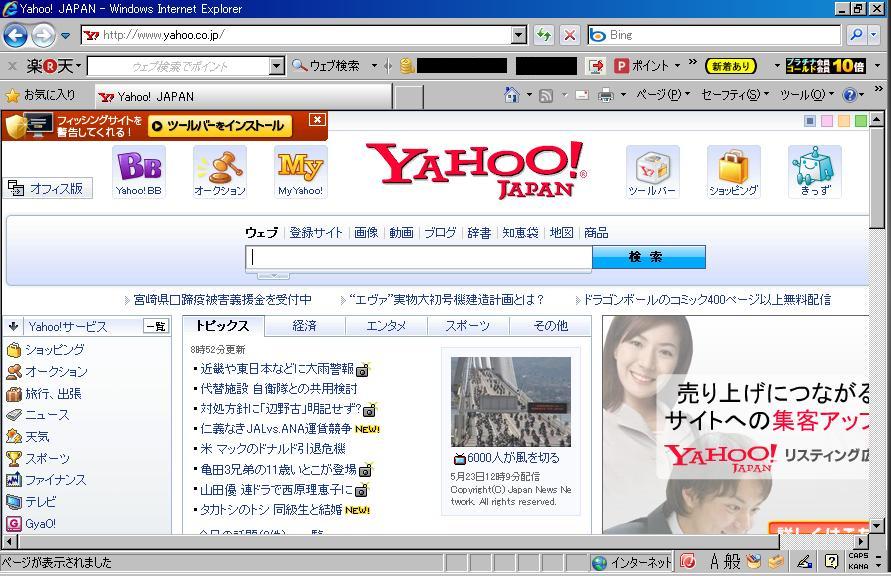Click the Bing search magnifier icon

pos(856,35)
